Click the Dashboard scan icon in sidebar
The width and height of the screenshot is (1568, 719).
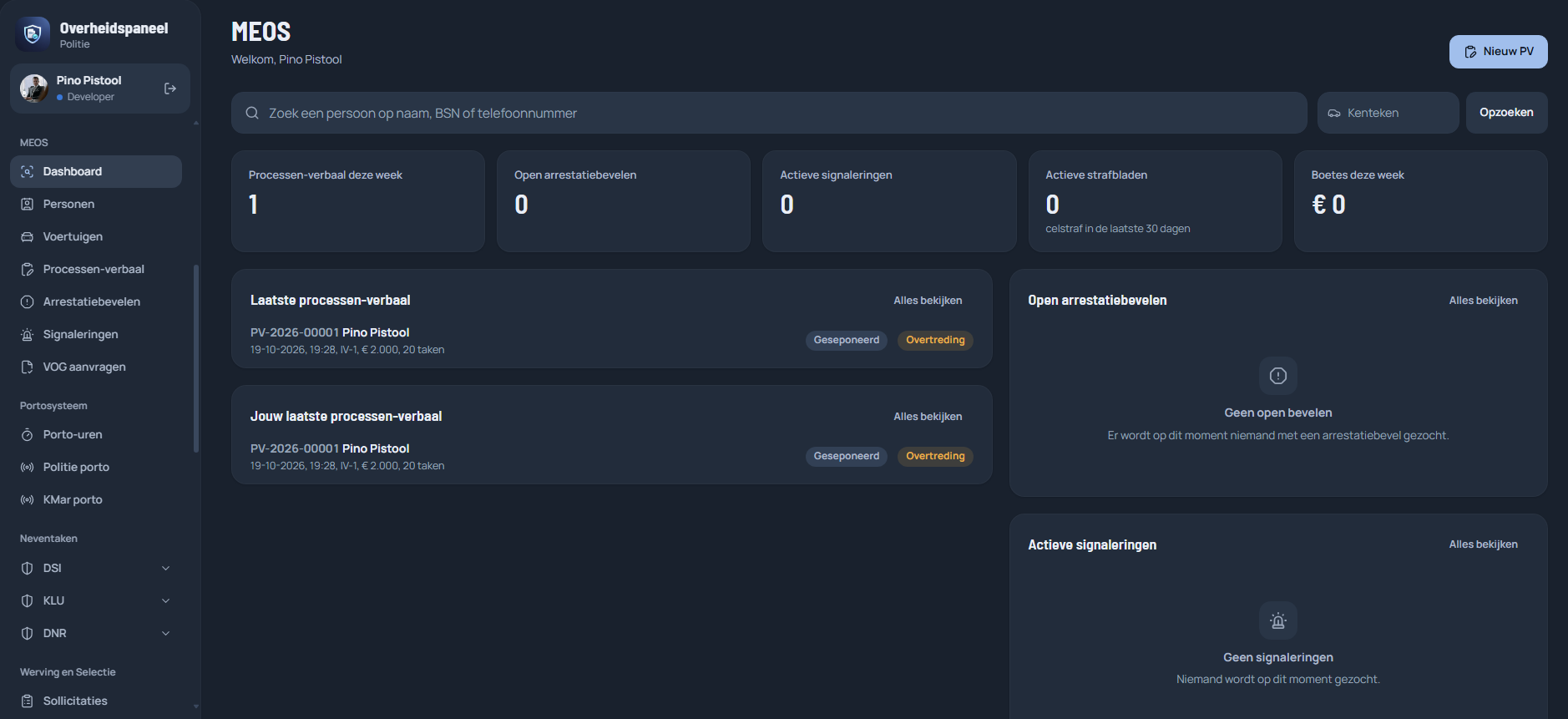point(28,171)
